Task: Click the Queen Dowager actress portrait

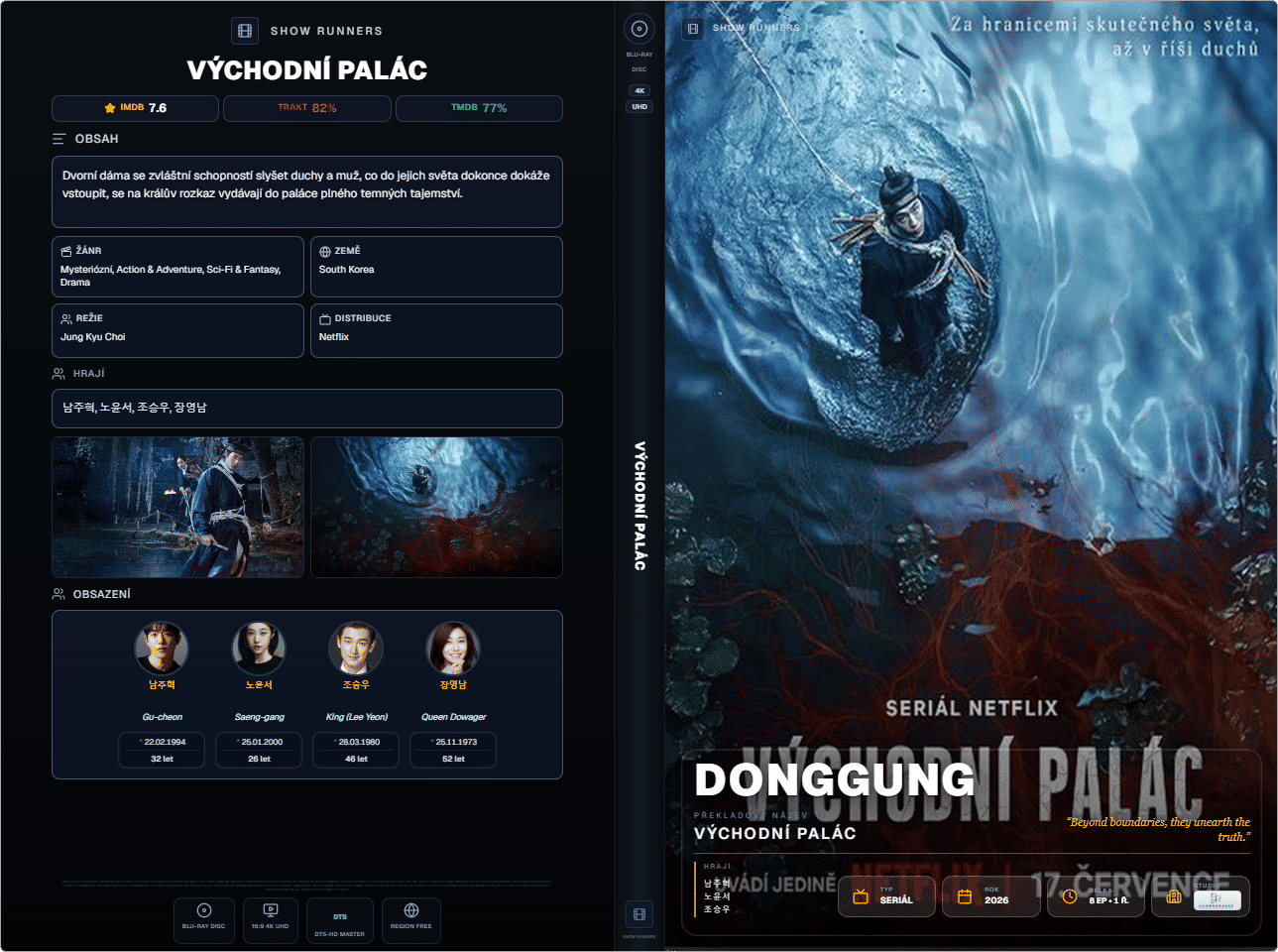Action: (453, 648)
